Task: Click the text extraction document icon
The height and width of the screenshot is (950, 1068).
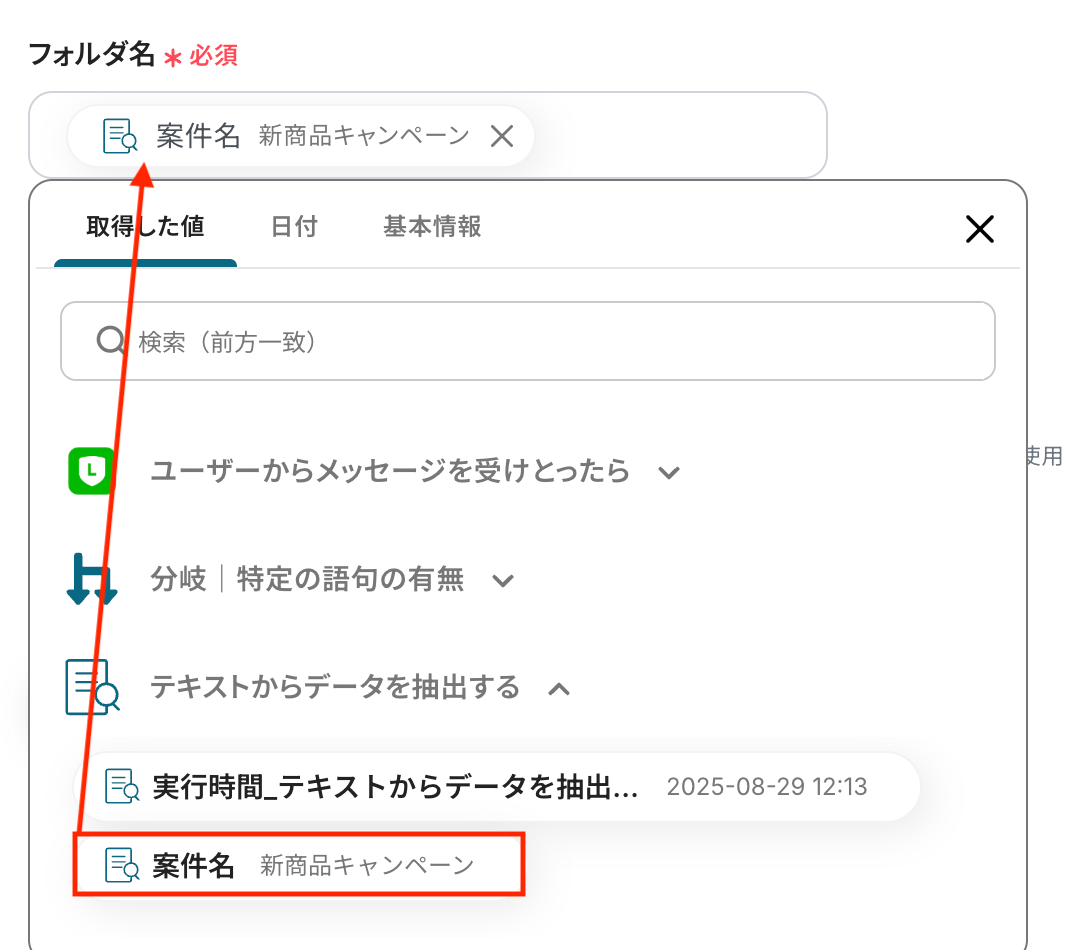Action: coord(93,686)
